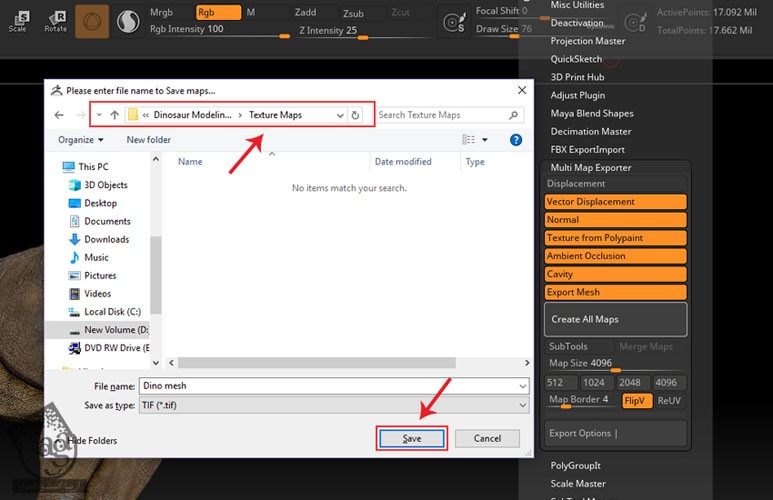Image resolution: width=773 pixels, height=500 pixels.
Task: Click the refresh folder icon
Action: pyautogui.click(x=355, y=115)
